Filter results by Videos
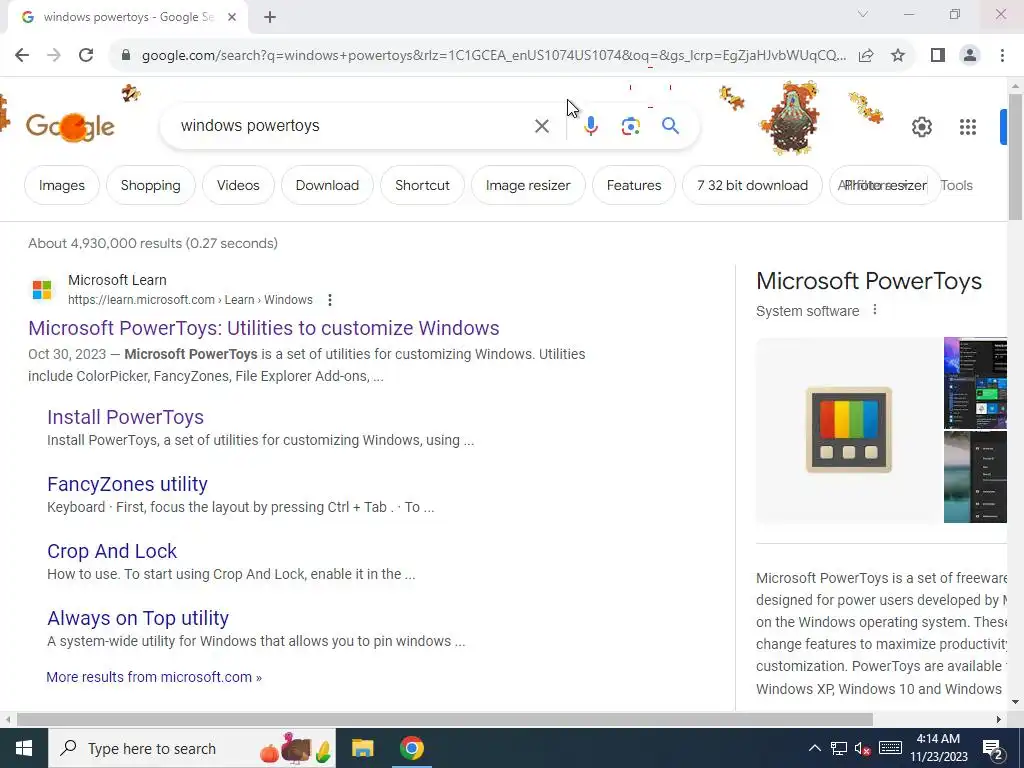The height and width of the screenshot is (768, 1024). tap(238, 185)
